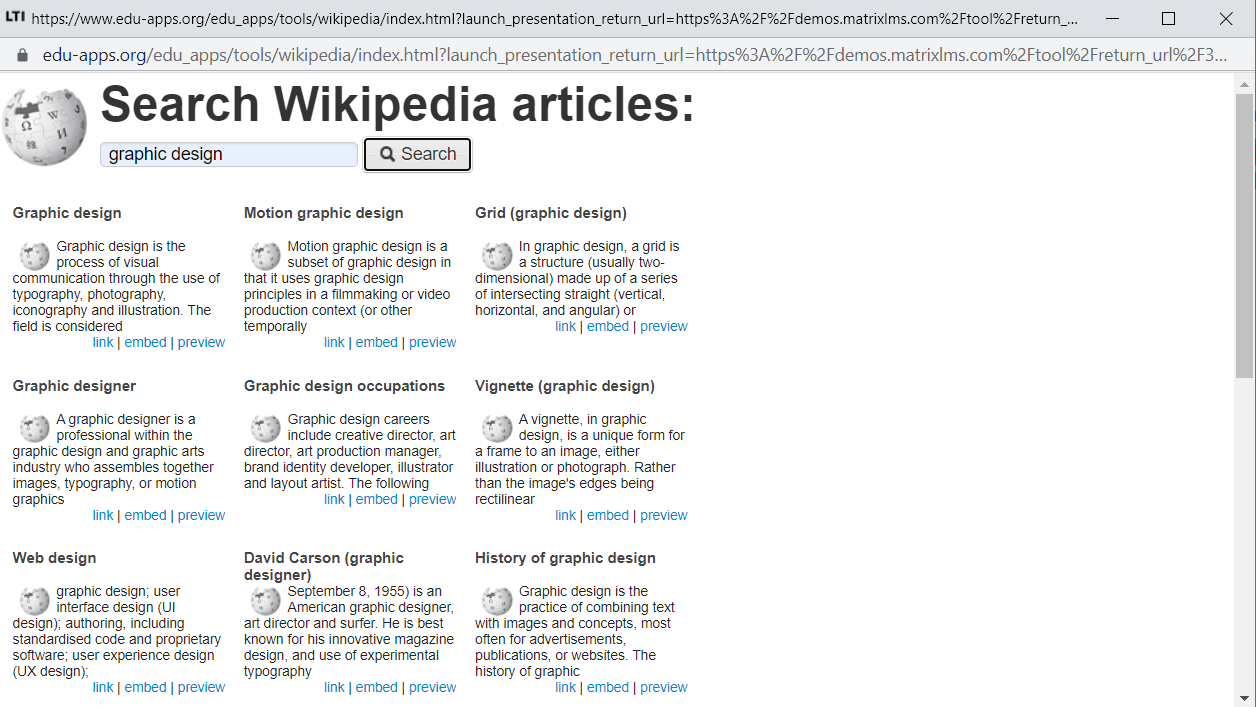Click the Wikipedia icon in the Vignette result

pyautogui.click(x=497, y=429)
